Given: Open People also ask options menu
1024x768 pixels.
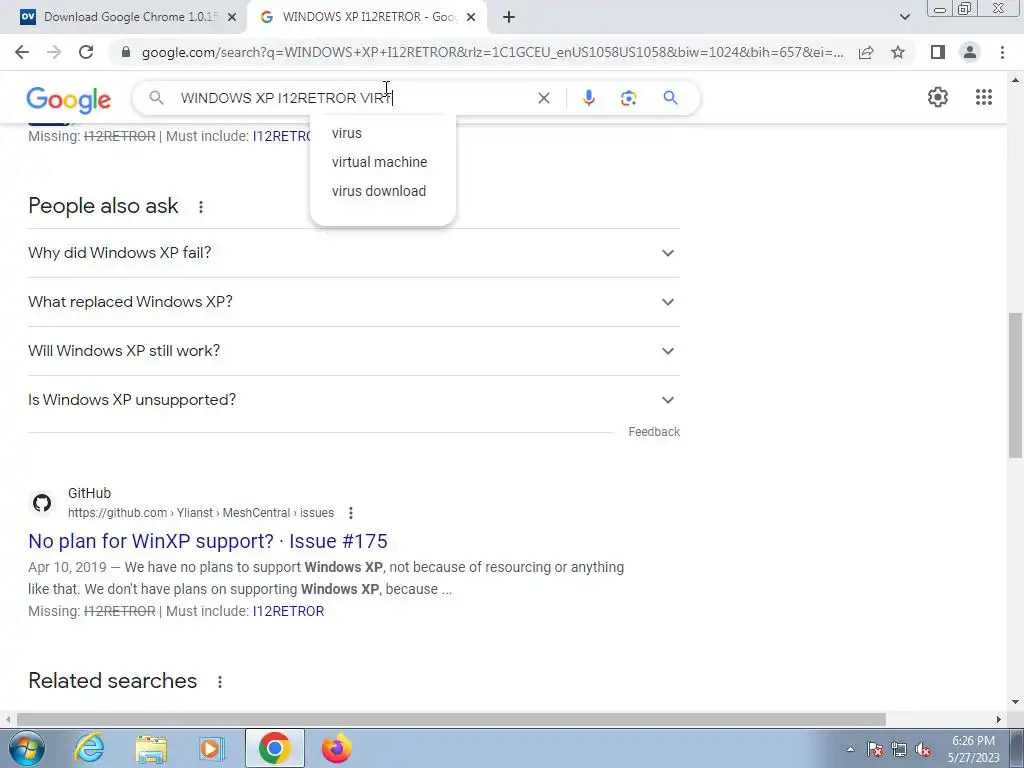Looking at the screenshot, I should [x=200, y=207].
